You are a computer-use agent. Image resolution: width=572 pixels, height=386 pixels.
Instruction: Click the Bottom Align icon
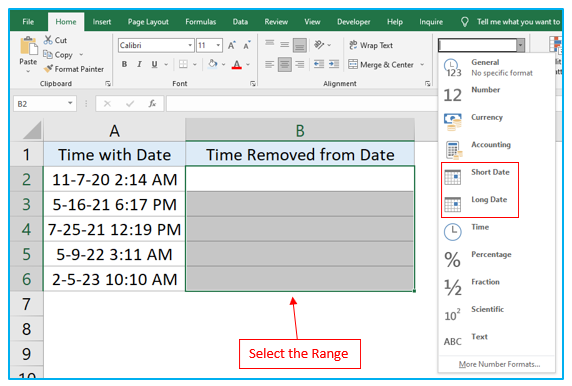299,45
